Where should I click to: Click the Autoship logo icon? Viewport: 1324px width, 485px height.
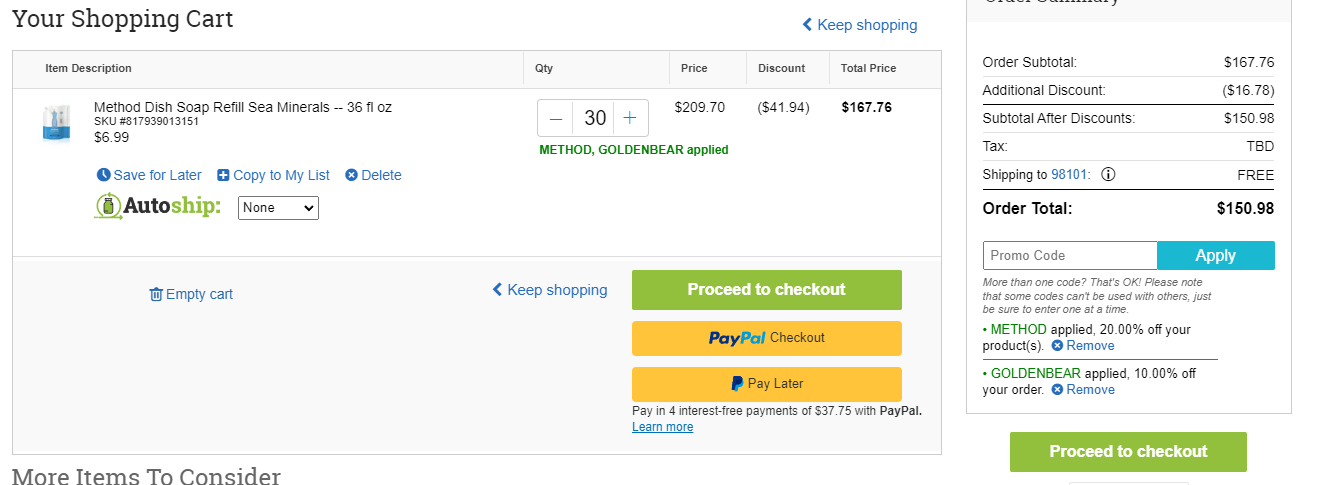tap(108, 206)
